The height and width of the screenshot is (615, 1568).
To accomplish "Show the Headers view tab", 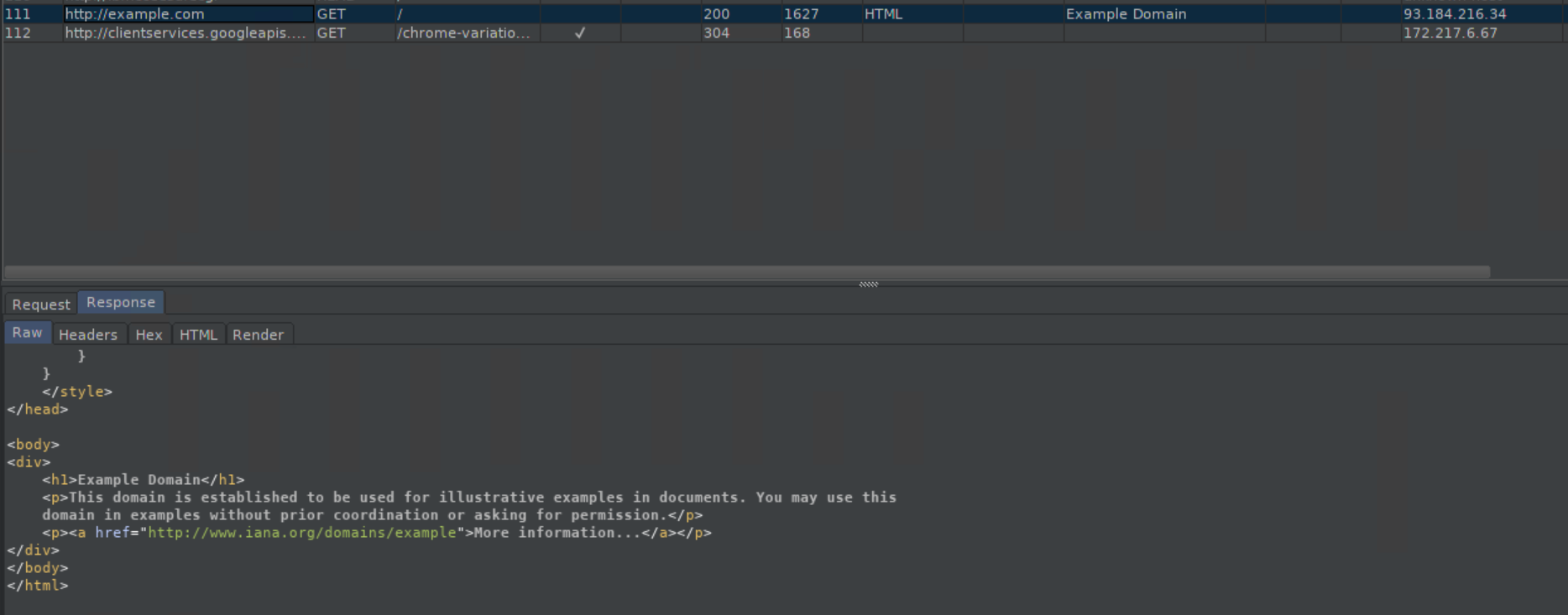I will [x=88, y=335].
